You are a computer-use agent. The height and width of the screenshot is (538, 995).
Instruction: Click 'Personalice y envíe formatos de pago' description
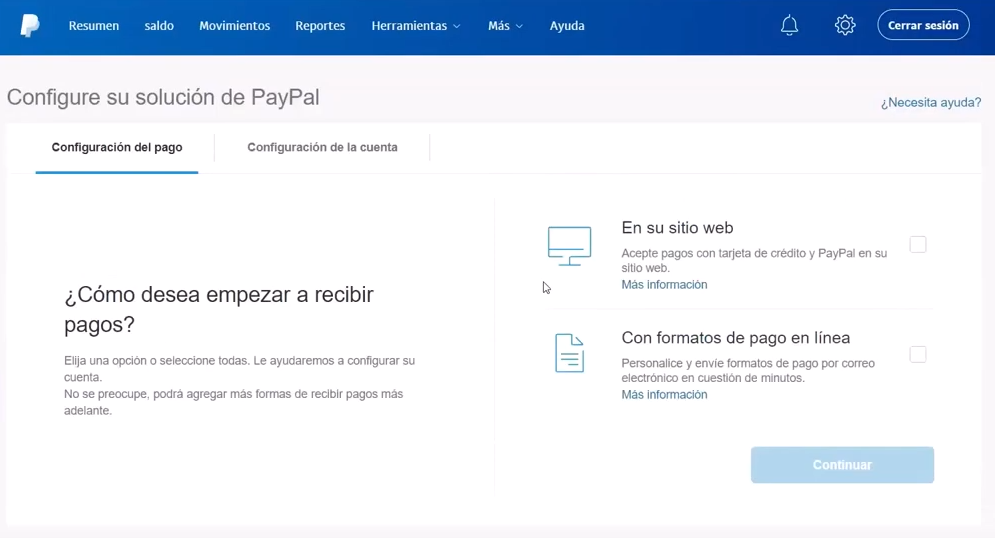pos(748,371)
